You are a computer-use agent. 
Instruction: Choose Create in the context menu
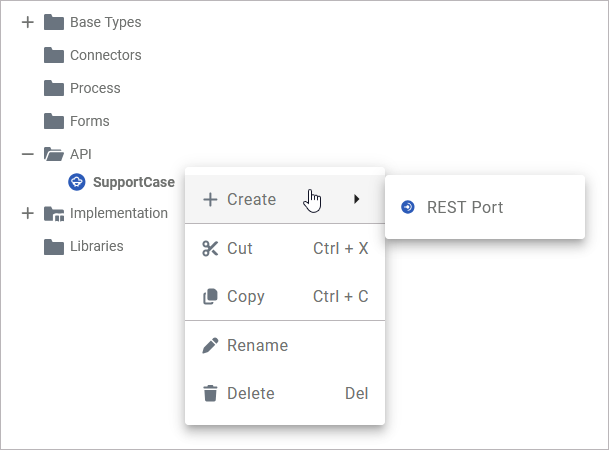coord(252,200)
